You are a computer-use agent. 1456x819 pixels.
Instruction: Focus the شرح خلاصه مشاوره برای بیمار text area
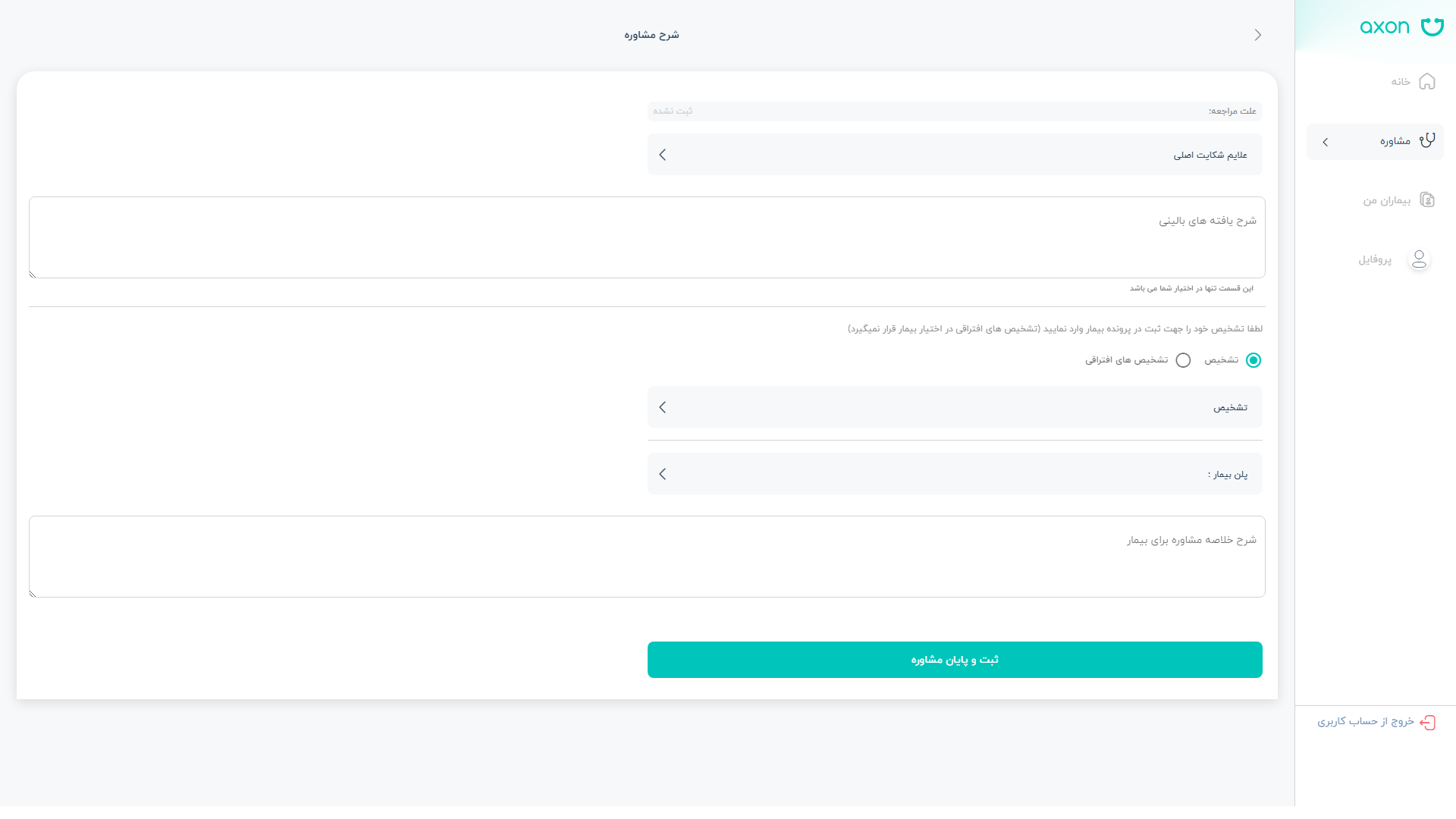pos(647,557)
